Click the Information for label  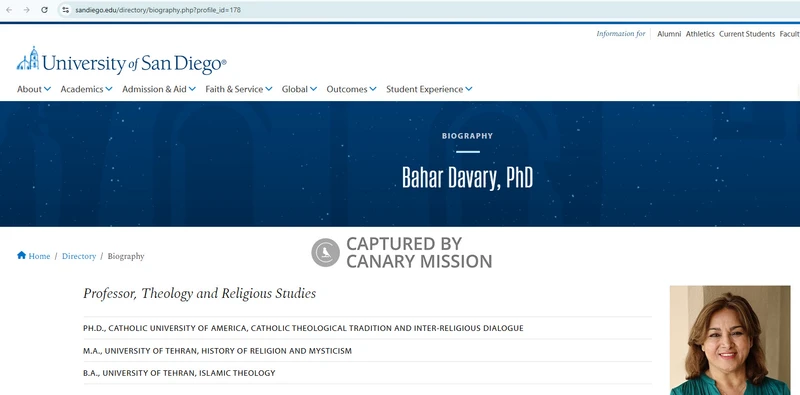(621, 34)
